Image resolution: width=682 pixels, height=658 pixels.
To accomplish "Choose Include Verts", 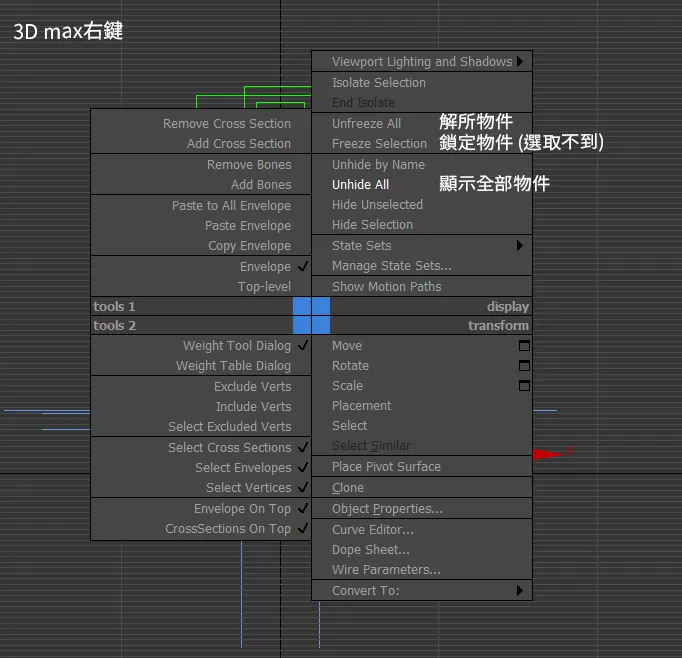I will [201, 407].
